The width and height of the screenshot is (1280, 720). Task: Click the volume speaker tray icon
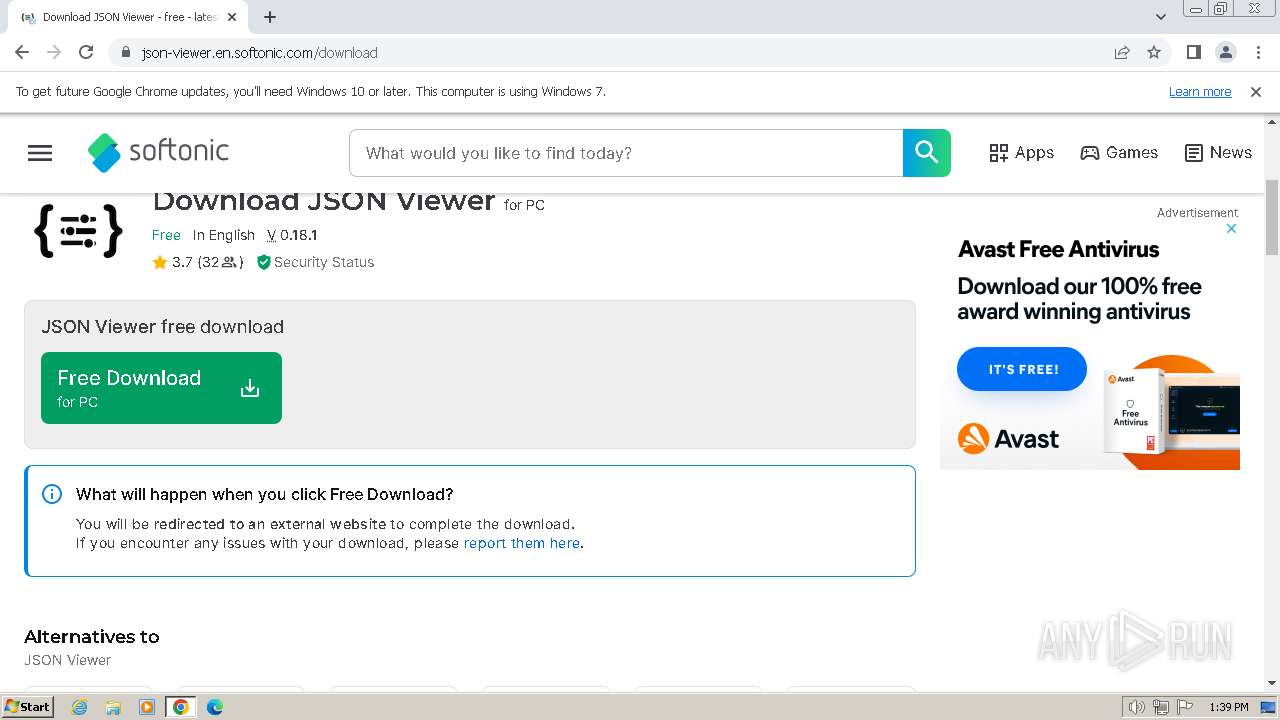tap(1137, 707)
